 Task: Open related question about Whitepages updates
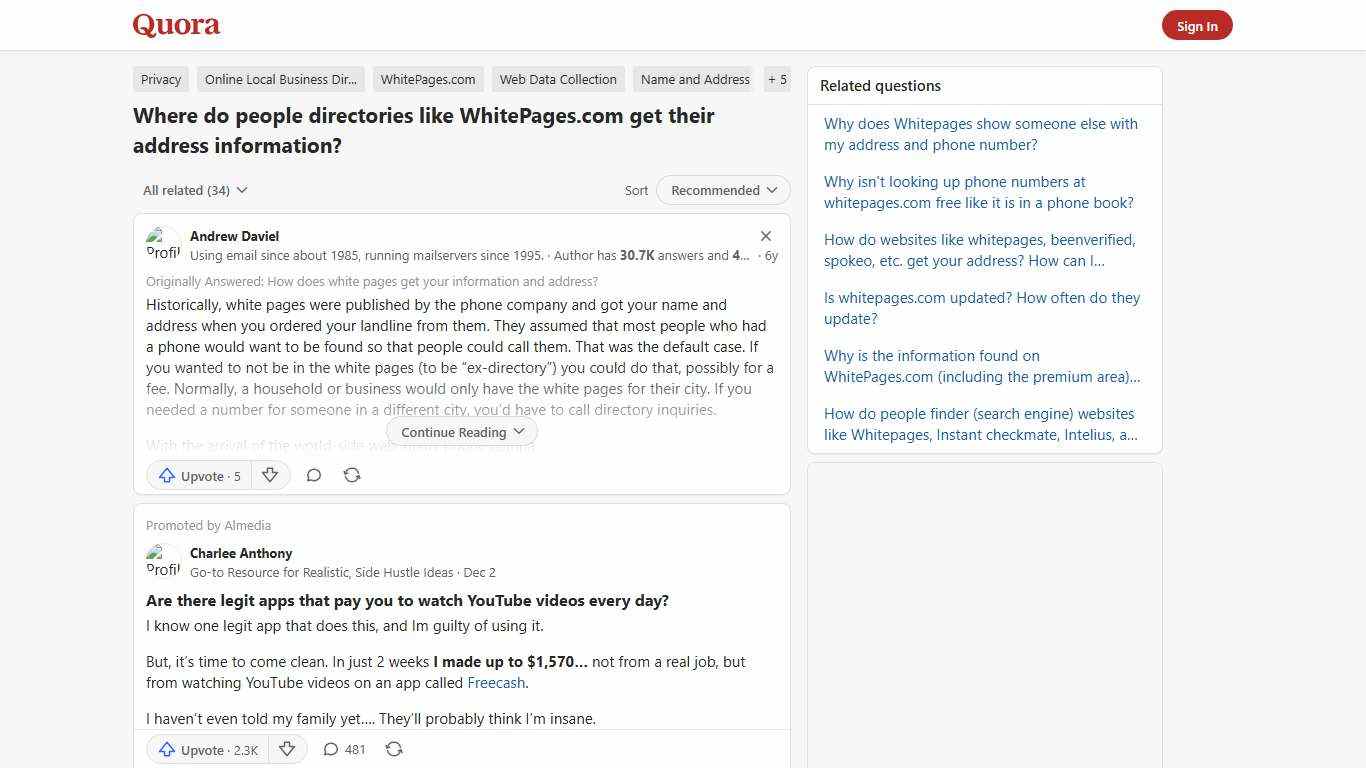click(981, 308)
